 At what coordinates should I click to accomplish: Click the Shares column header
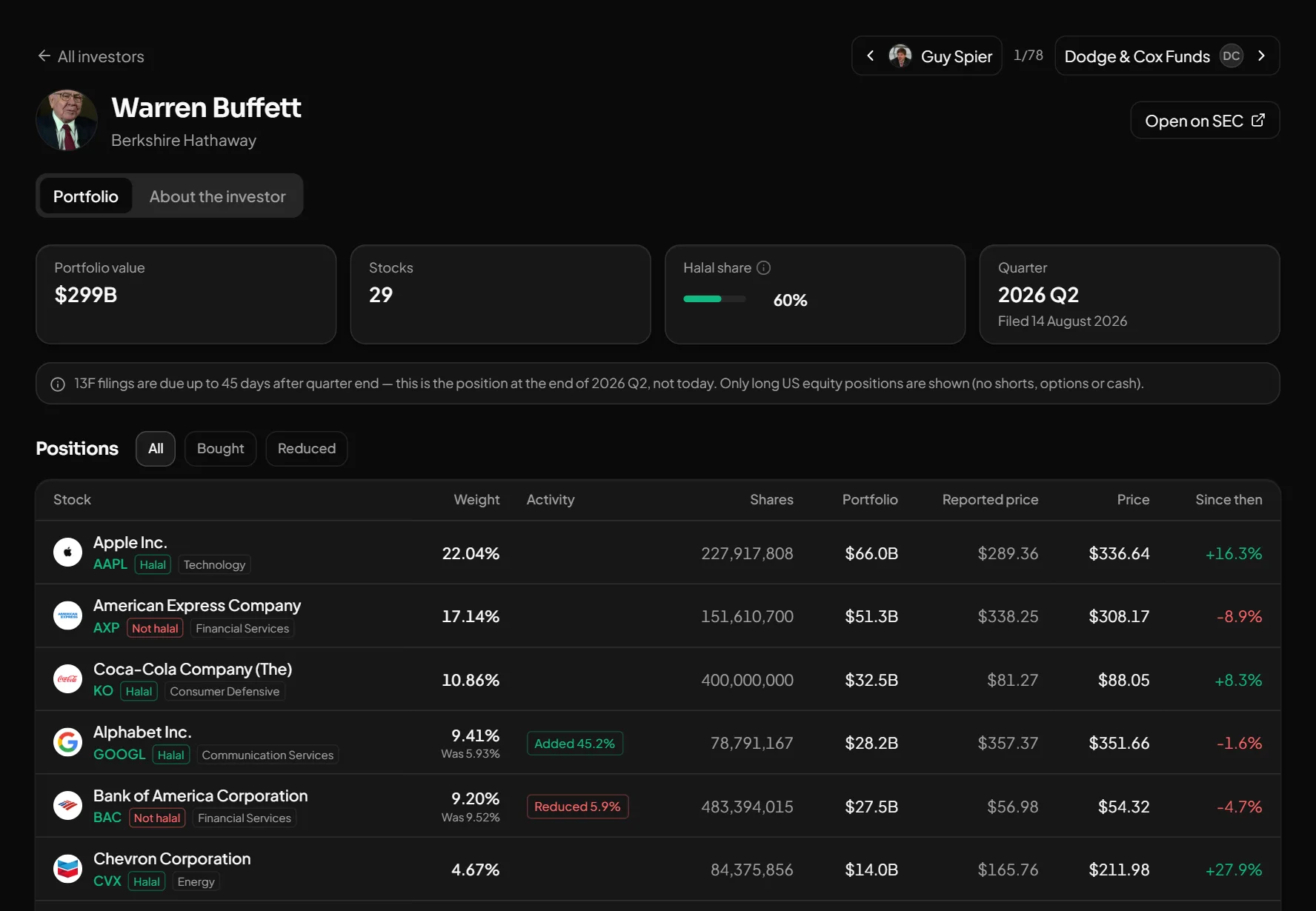(x=771, y=499)
